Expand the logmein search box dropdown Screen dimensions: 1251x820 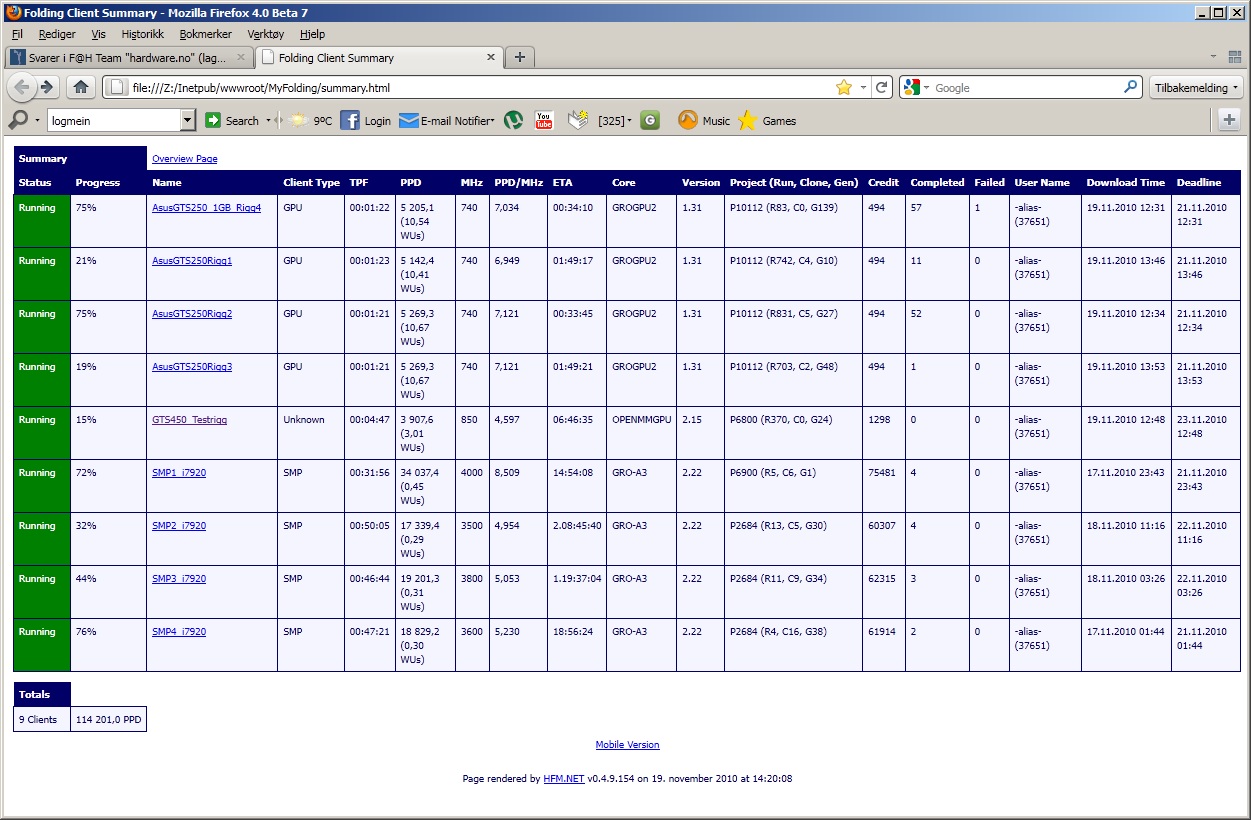[188, 120]
